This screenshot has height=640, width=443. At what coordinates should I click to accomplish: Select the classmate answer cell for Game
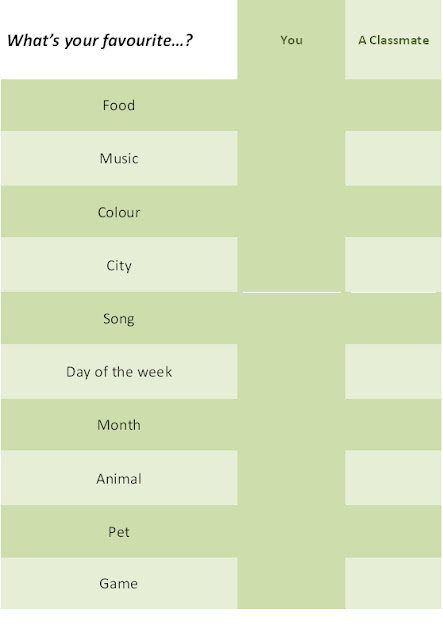393,583
